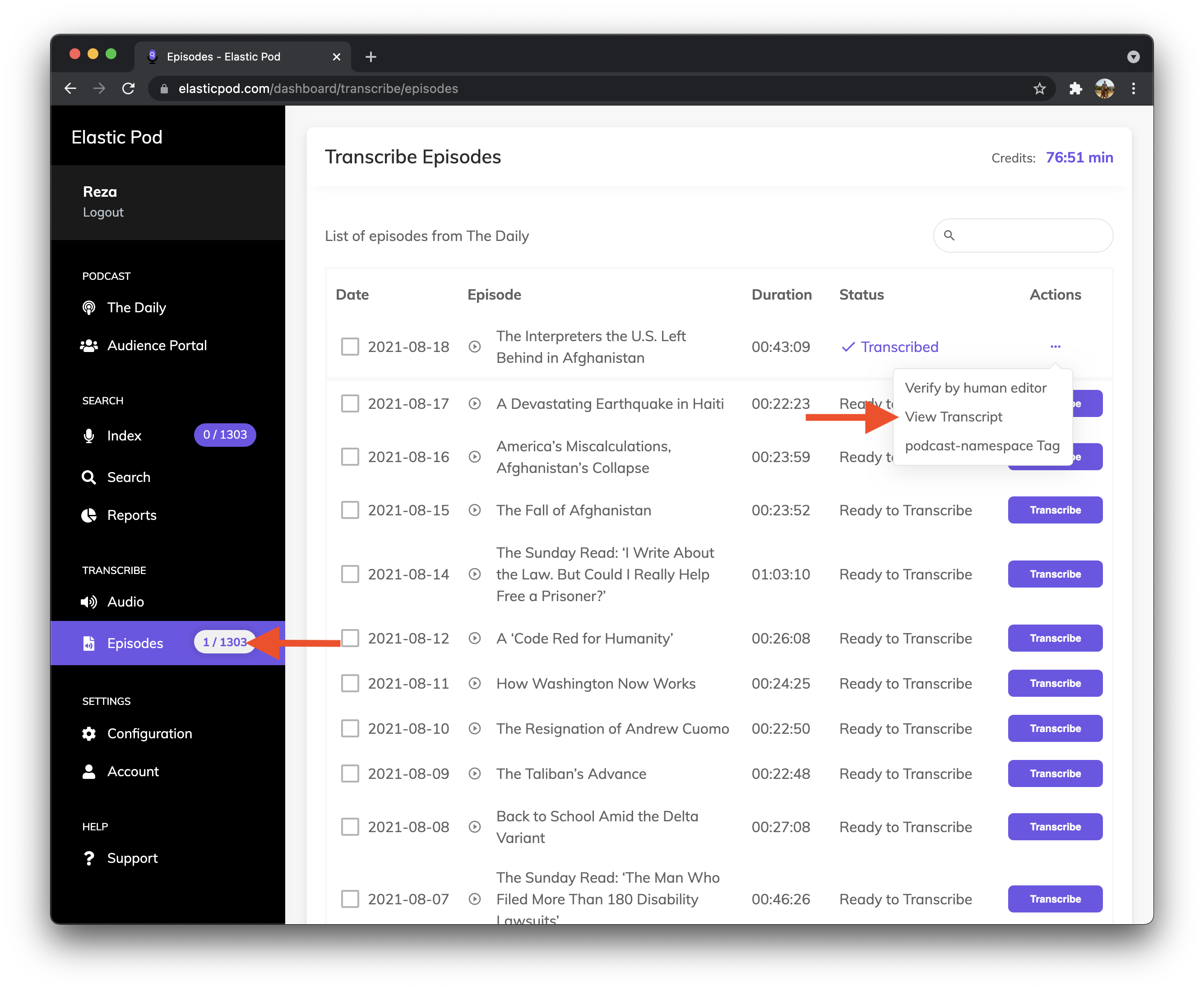
Task: Transcribe How Washington Now Works
Action: point(1055,683)
